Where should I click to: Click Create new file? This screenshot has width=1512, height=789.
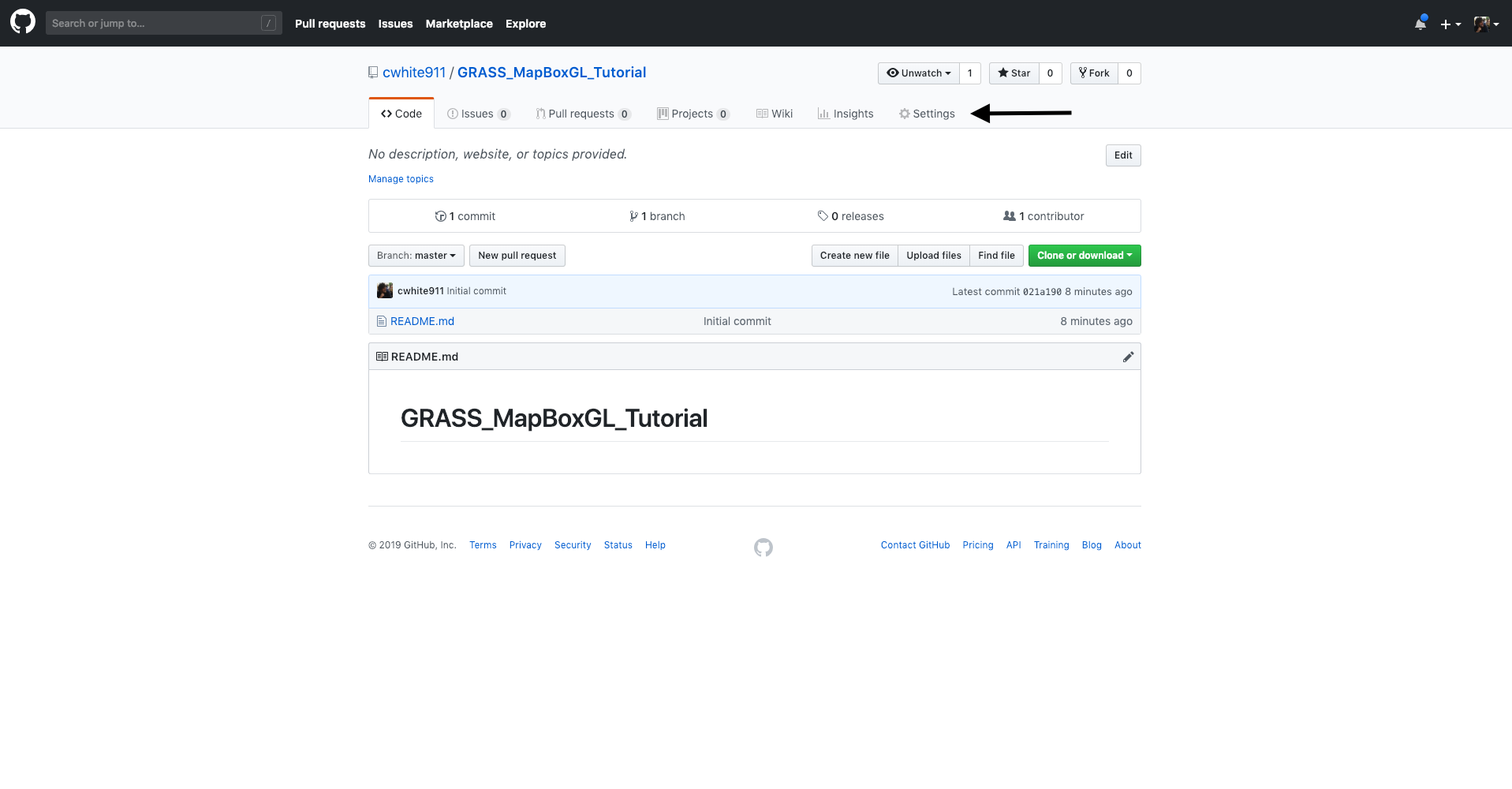(854, 256)
